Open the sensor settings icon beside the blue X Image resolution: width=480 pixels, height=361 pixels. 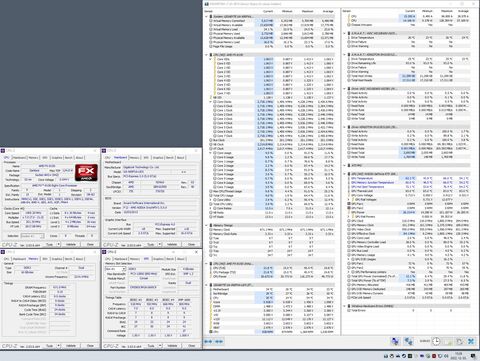pos(459,341)
